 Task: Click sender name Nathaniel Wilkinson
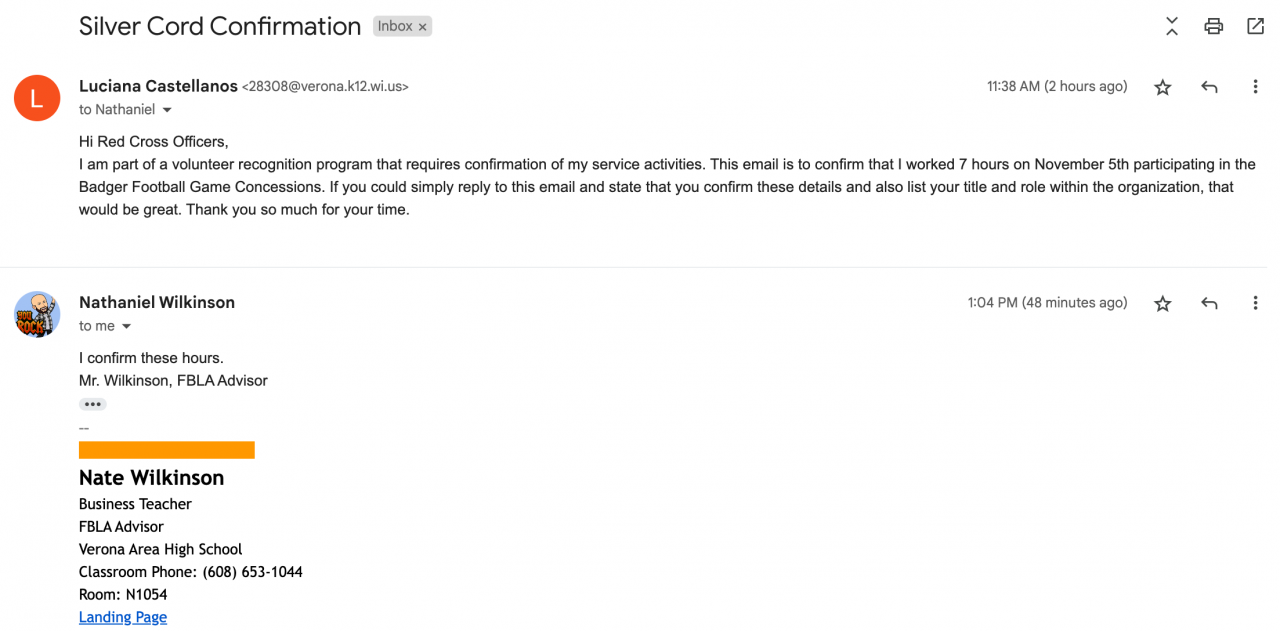157,302
